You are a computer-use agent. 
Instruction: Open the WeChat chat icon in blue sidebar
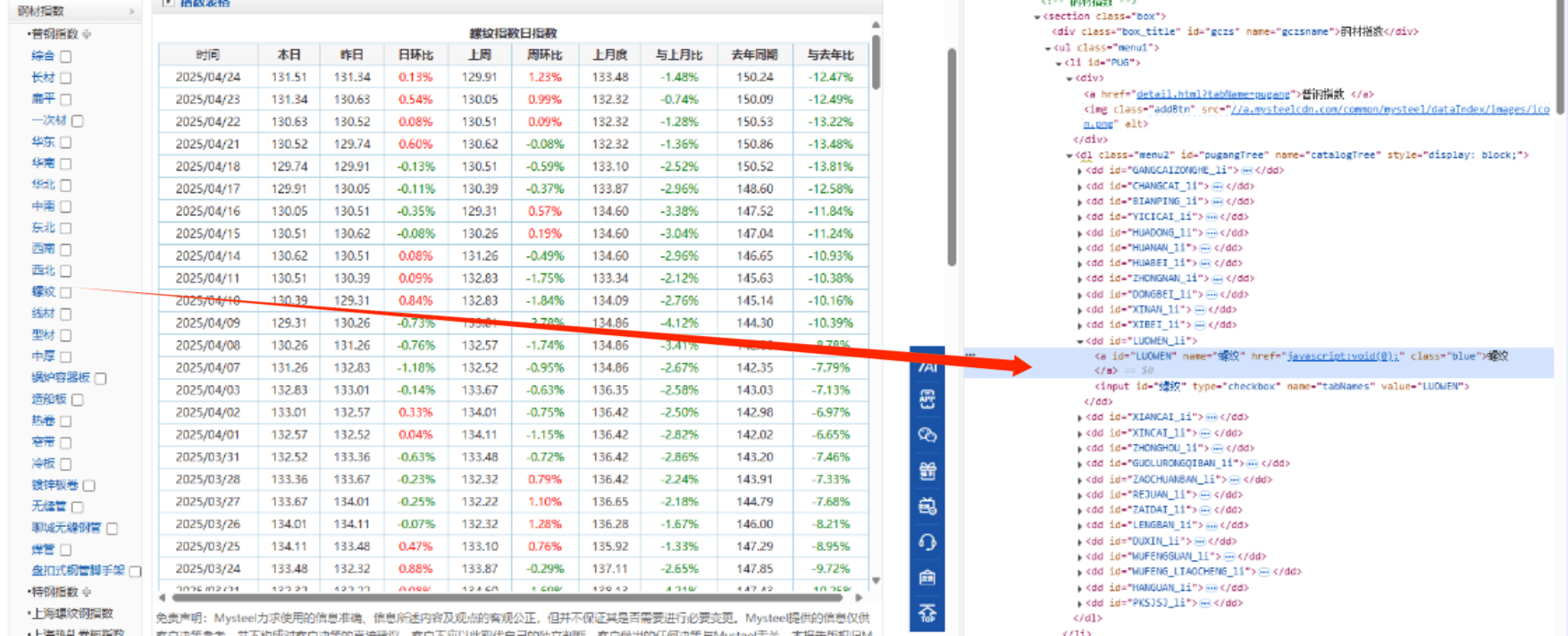[x=927, y=435]
